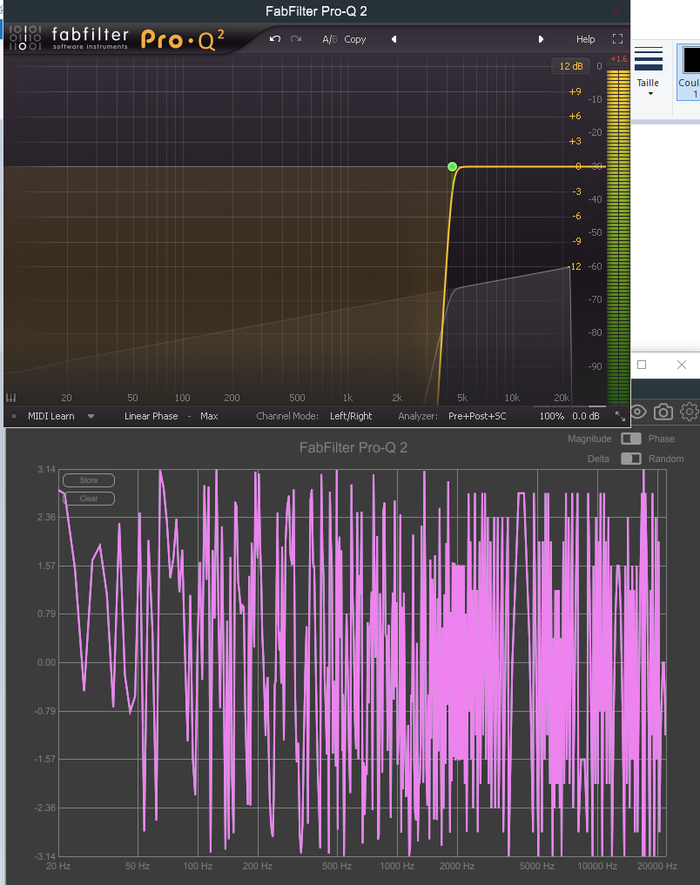Adjust the 100% gain scale value
Viewport: 700px width, 885px height.
[552, 416]
